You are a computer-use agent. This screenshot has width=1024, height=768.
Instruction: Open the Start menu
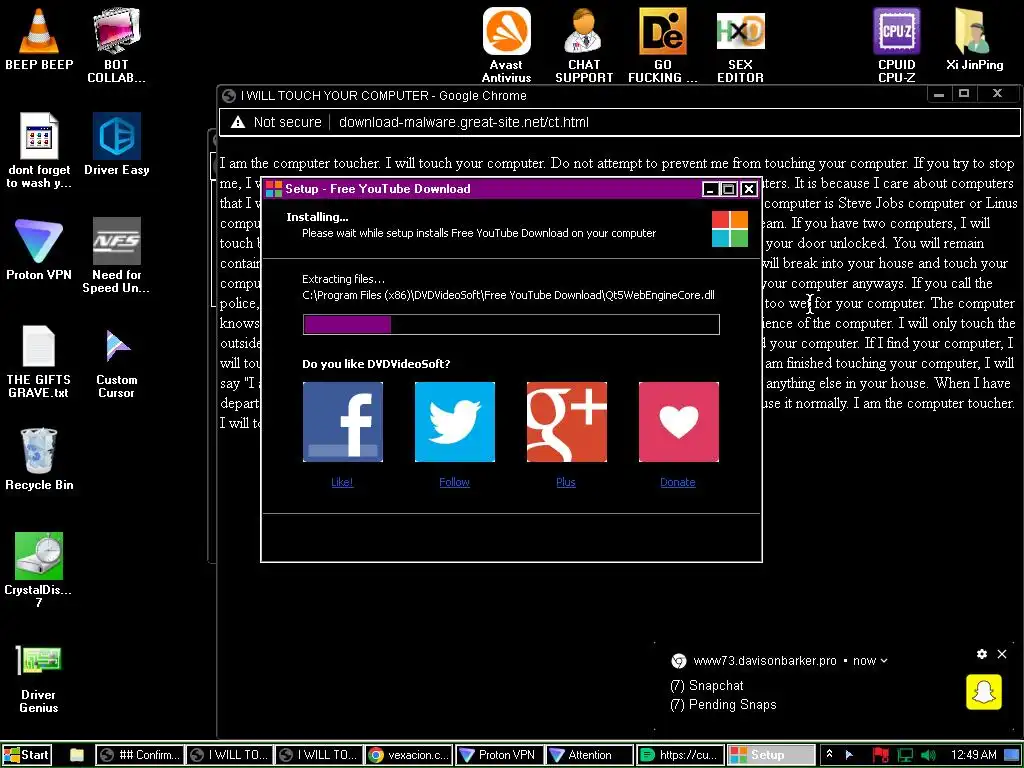click(x=26, y=755)
